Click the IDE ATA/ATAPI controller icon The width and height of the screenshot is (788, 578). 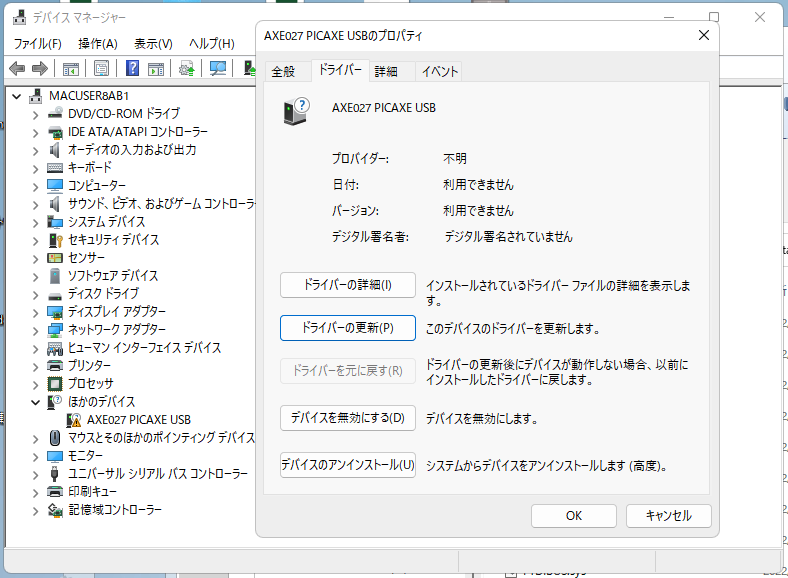click(55, 132)
